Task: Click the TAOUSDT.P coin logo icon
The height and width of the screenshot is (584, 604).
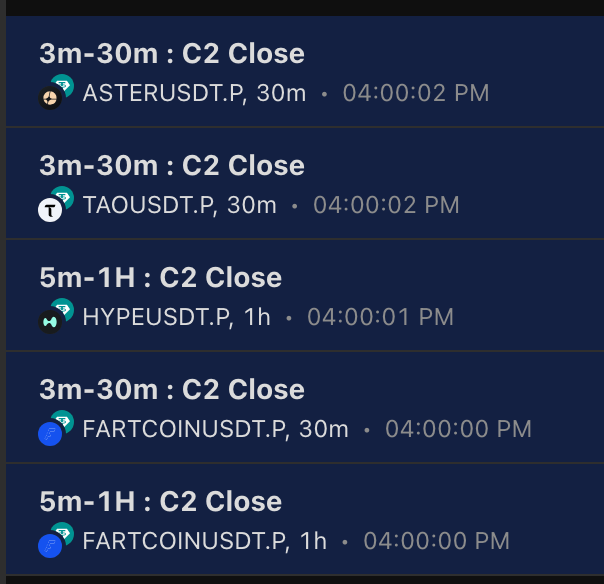Action: (x=51, y=209)
